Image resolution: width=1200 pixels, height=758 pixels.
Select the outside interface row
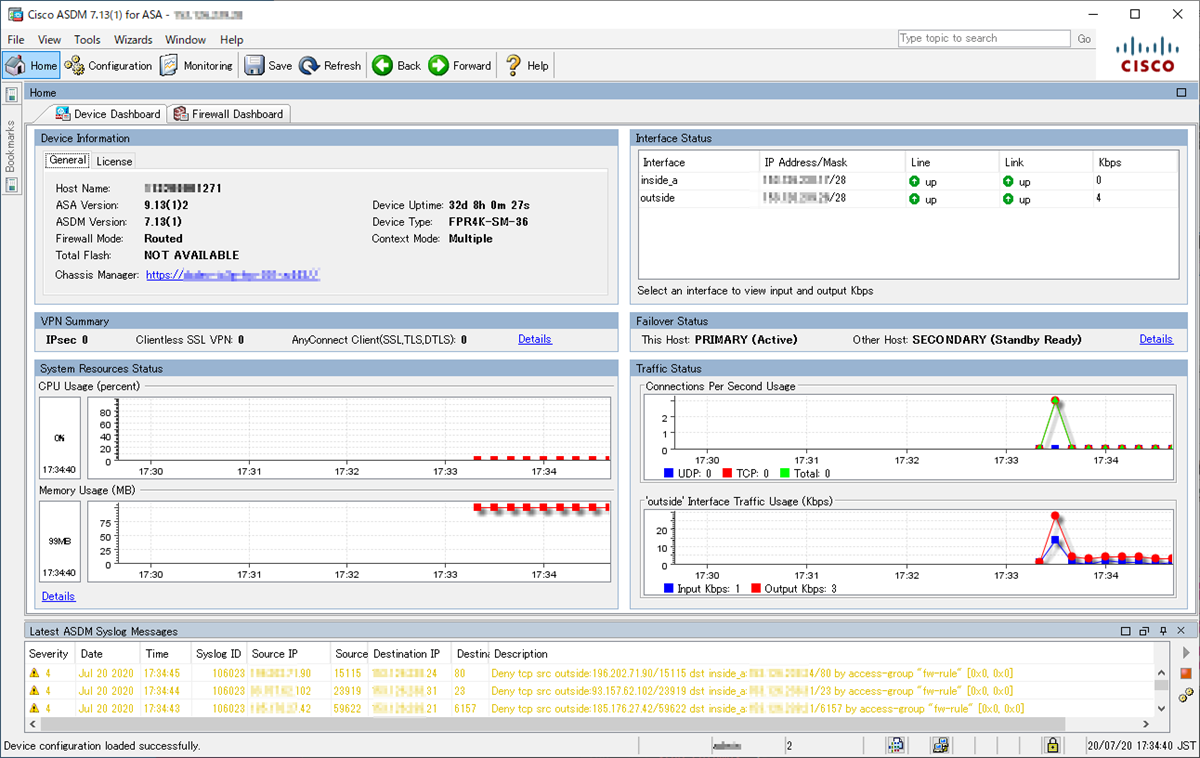point(908,198)
